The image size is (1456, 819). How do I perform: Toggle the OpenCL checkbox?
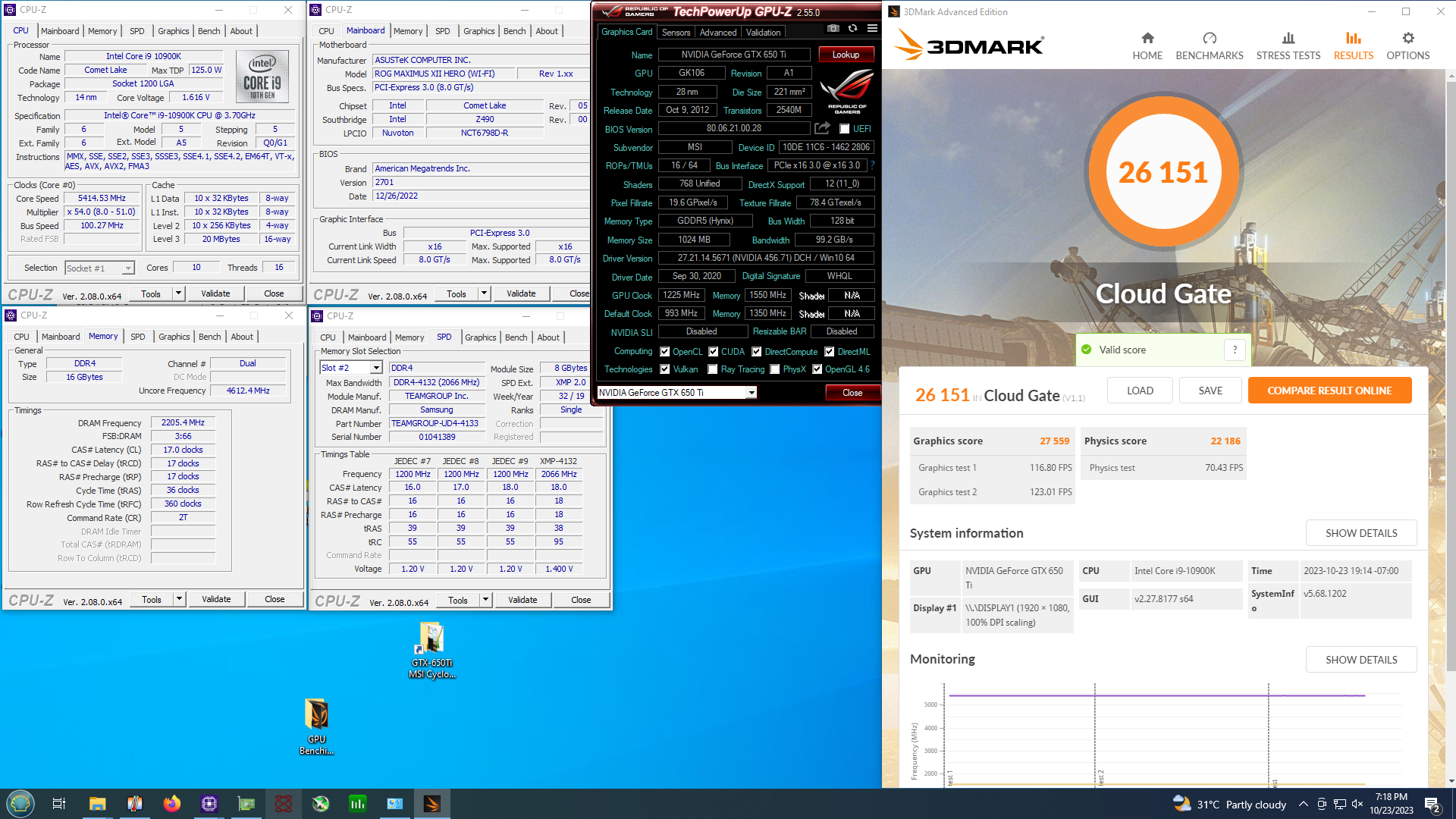pos(665,352)
